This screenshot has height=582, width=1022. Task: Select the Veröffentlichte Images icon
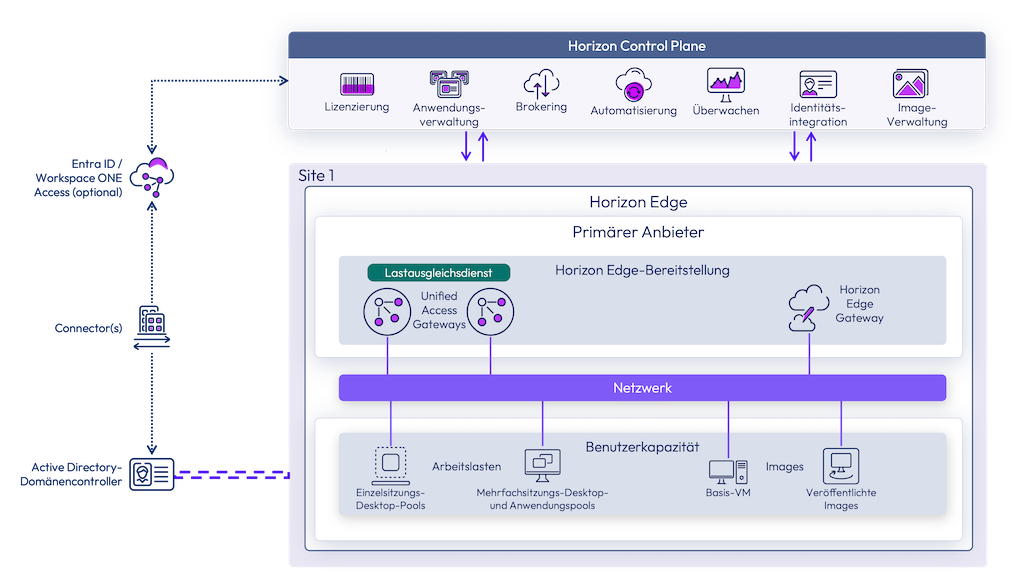[x=841, y=466]
